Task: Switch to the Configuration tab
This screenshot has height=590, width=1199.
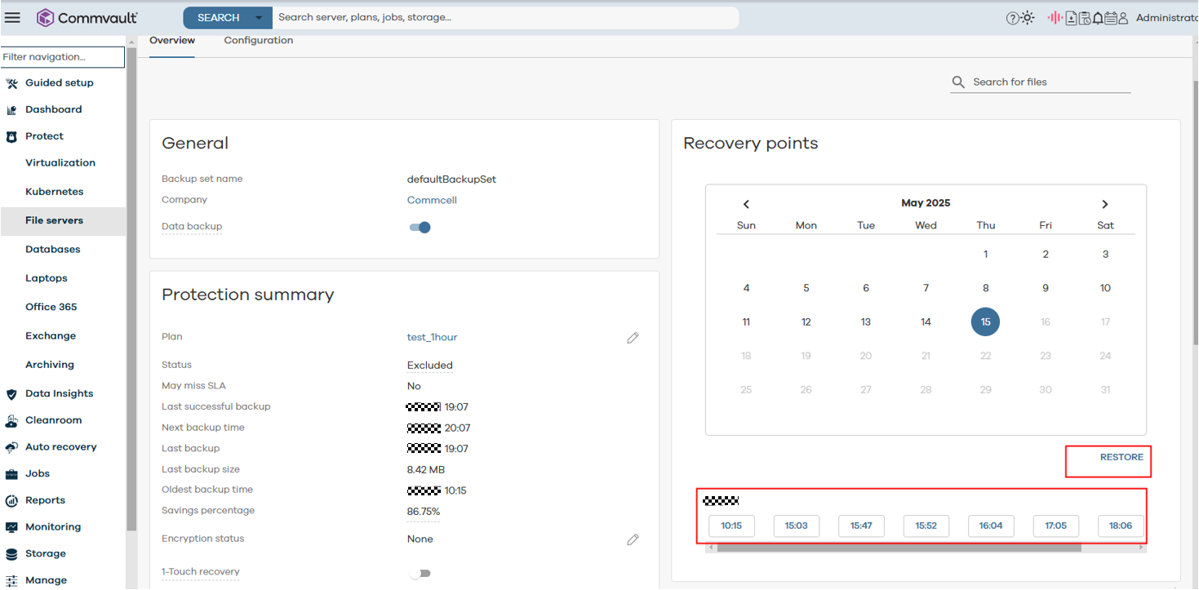Action: tap(258, 41)
